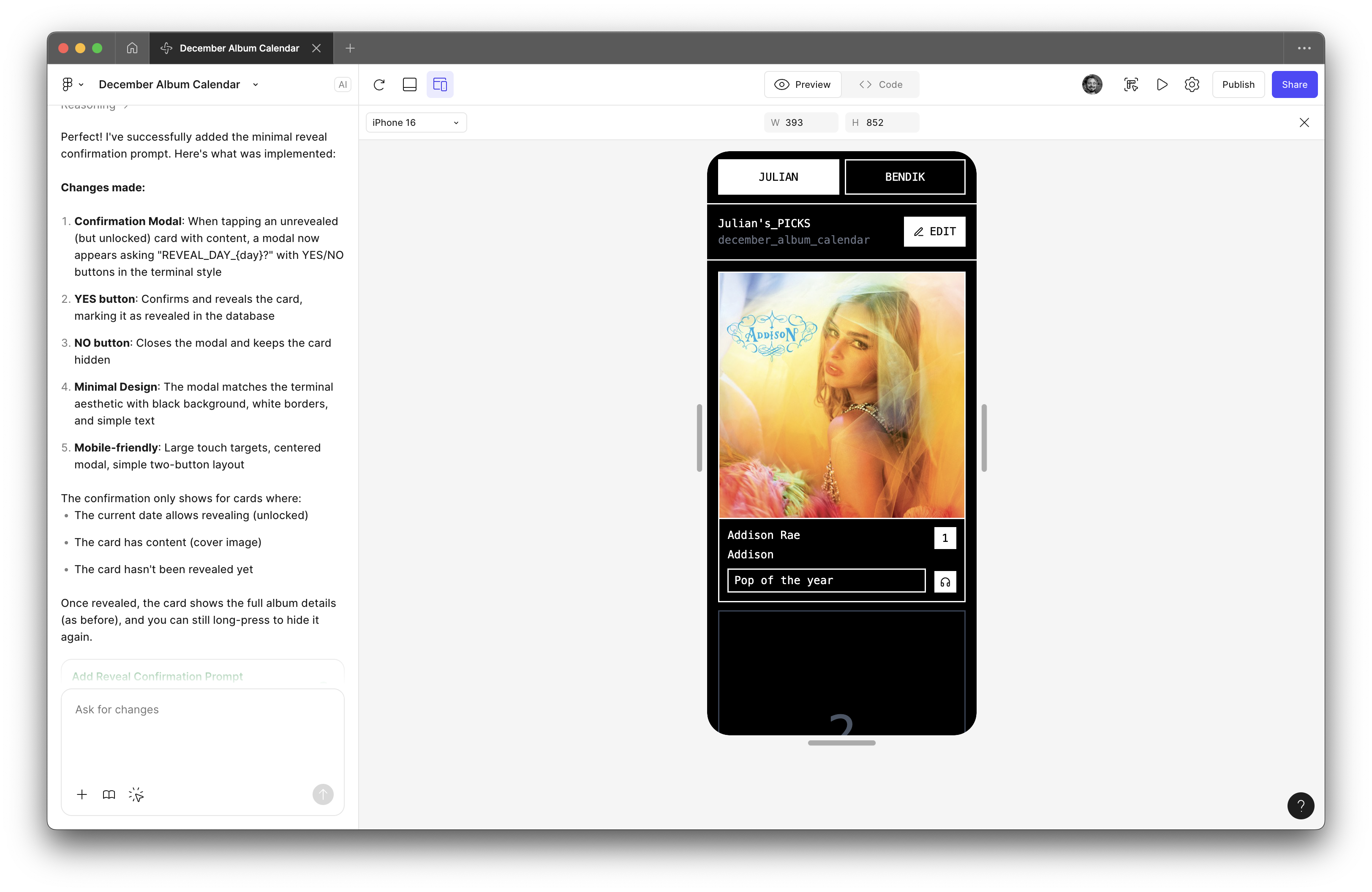Screen dimensions: 1372x892
Task: Switch to Preview view
Action: tap(803, 85)
